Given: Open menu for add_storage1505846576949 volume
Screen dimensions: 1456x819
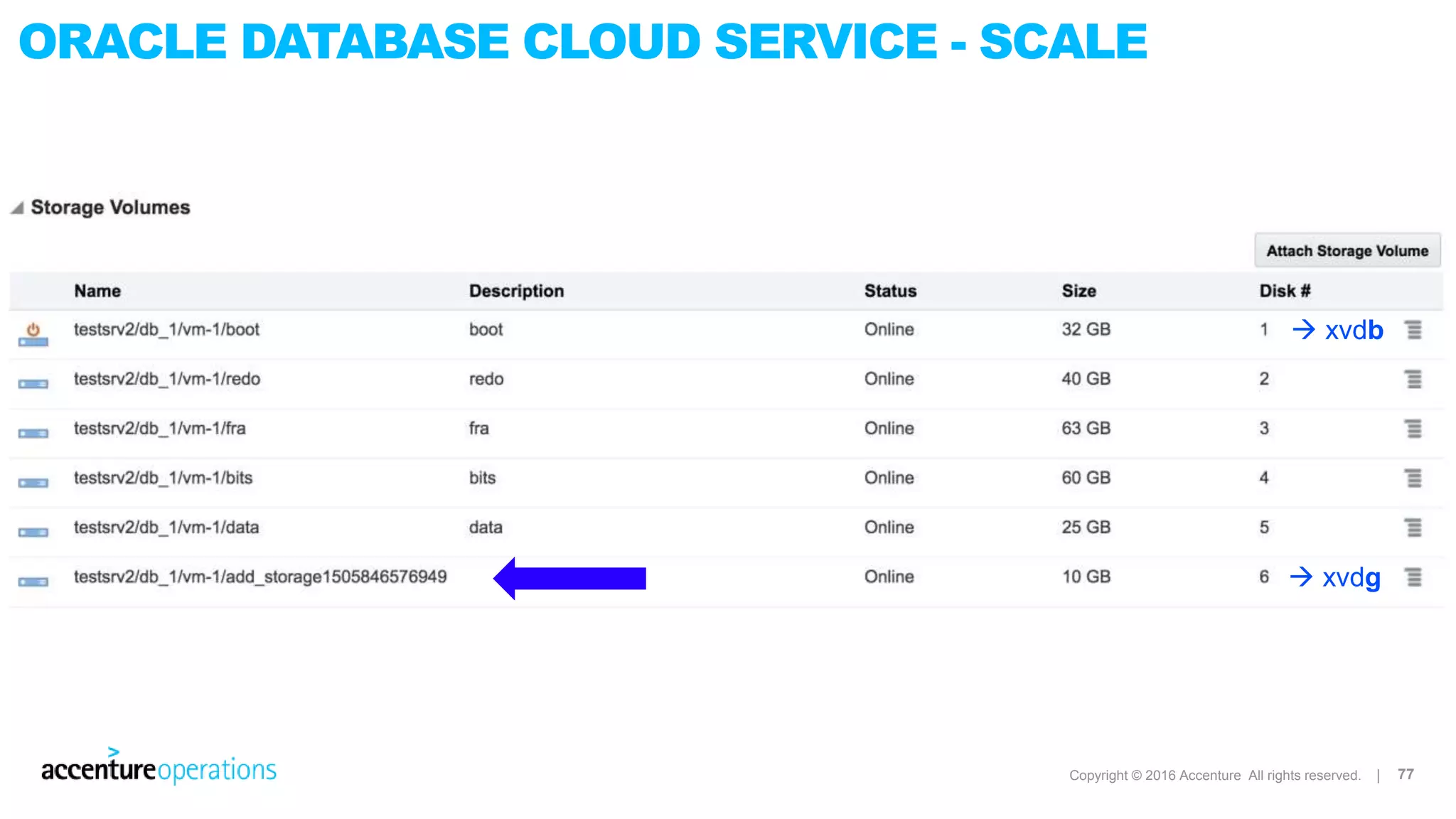Looking at the screenshot, I should (x=1413, y=577).
